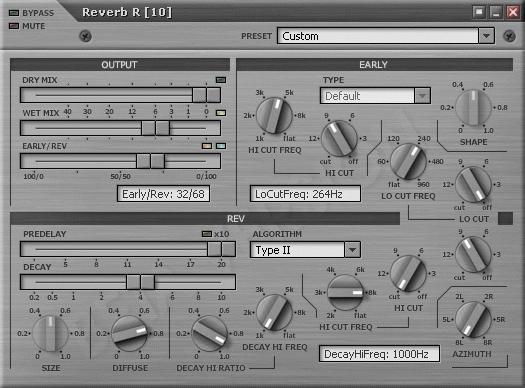Click the AZIMUTH knob

[473, 320]
